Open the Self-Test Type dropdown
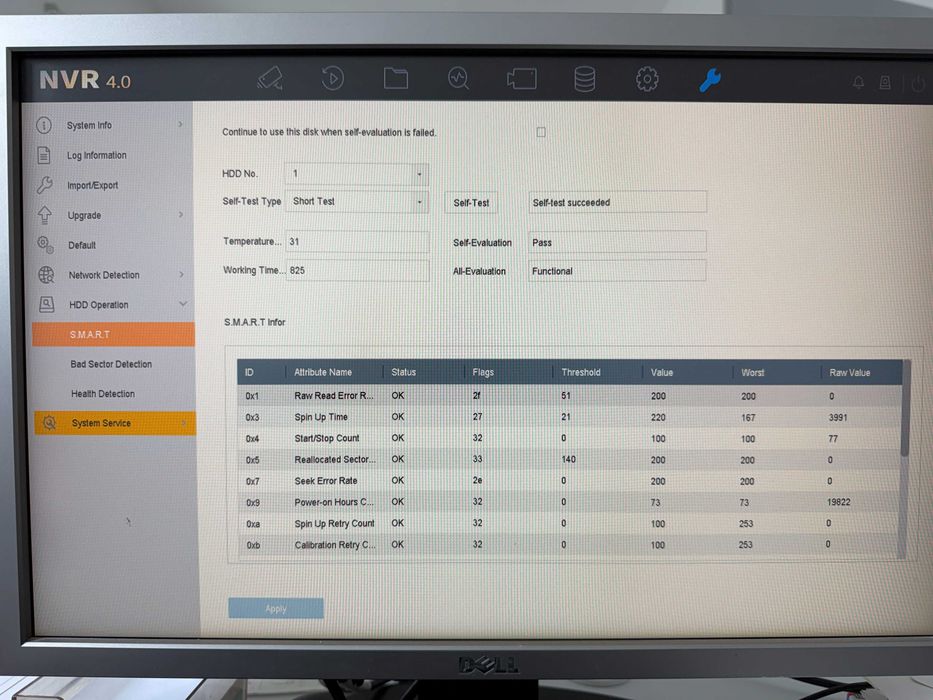 (x=356, y=202)
